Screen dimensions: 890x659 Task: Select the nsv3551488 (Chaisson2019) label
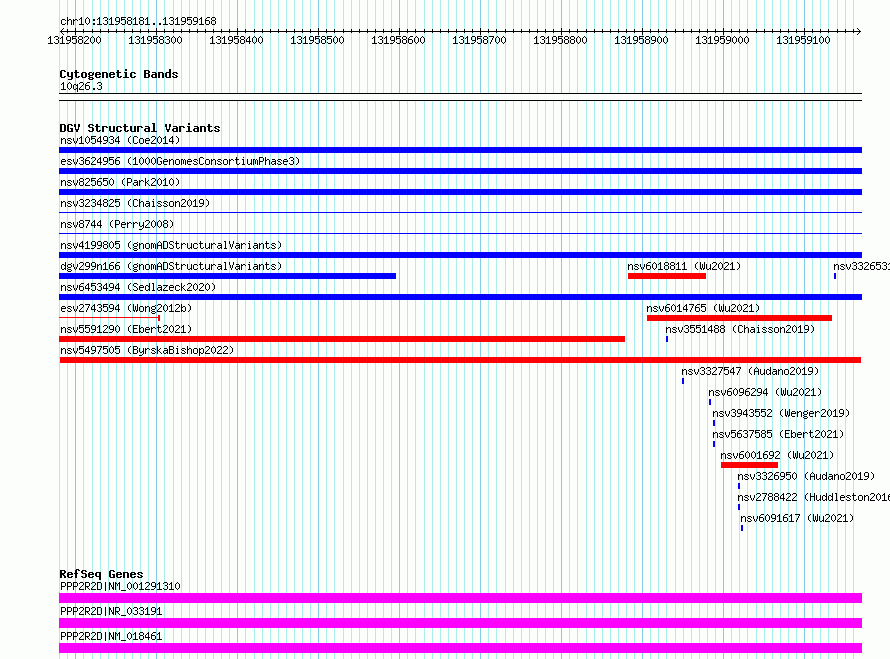[x=740, y=329]
